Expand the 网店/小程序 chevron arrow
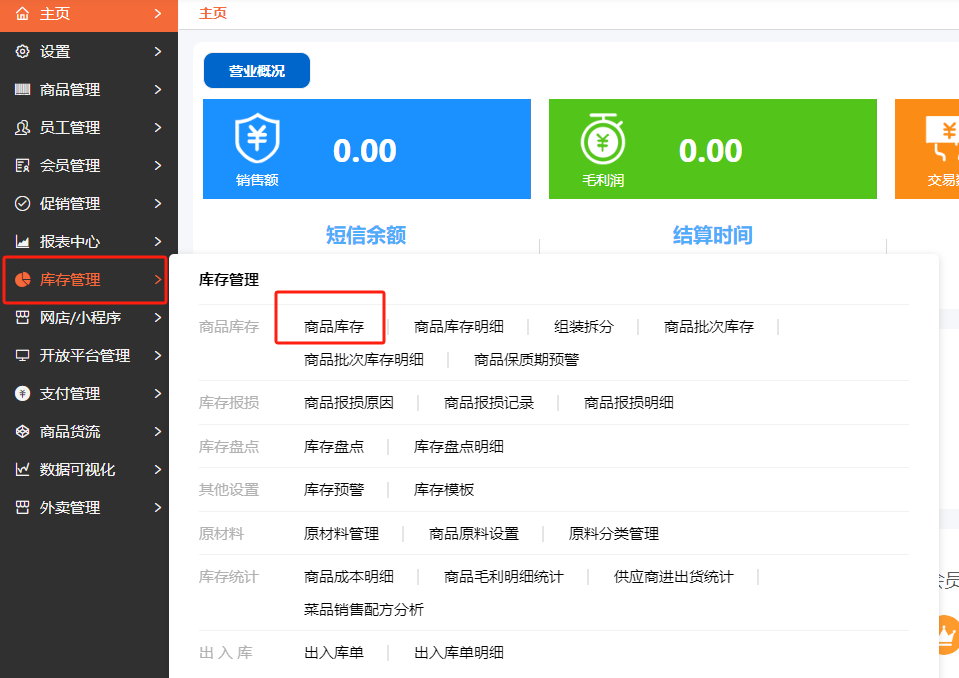This screenshot has width=959, height=678. [x=158, y=318]
